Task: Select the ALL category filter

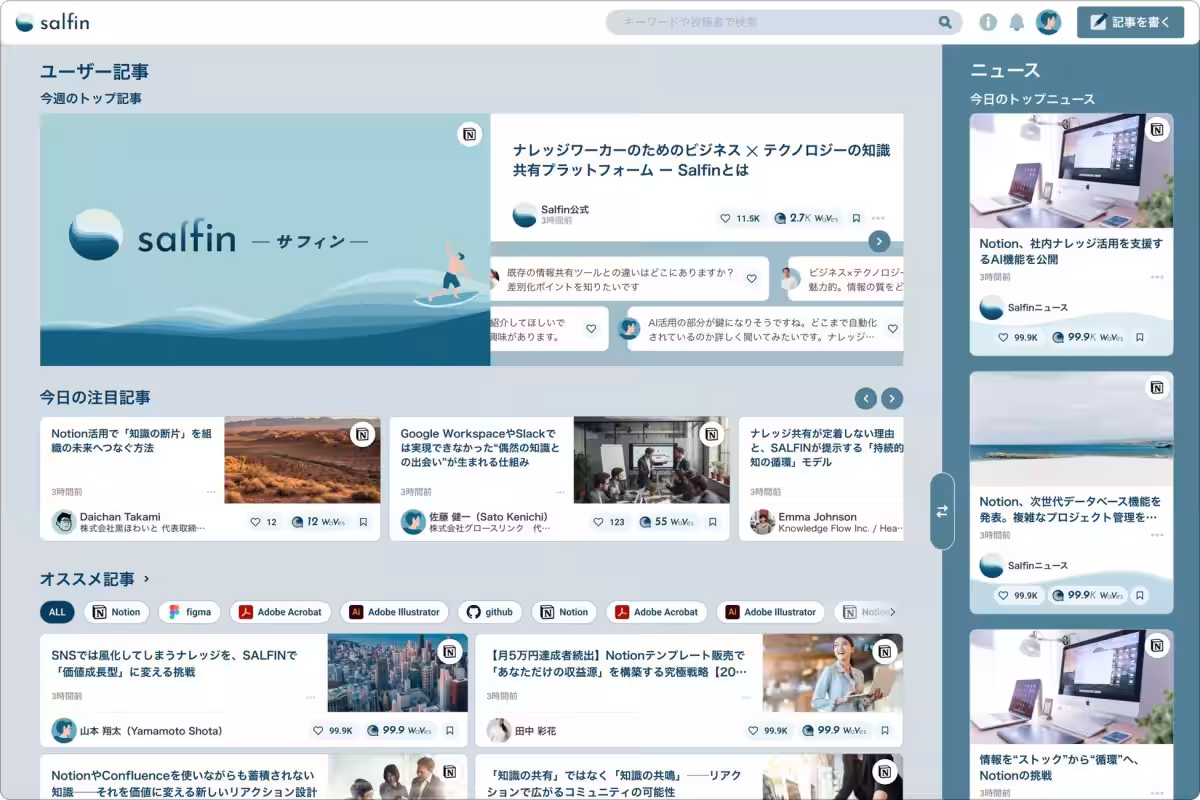Action: click(x=57, y=612)
